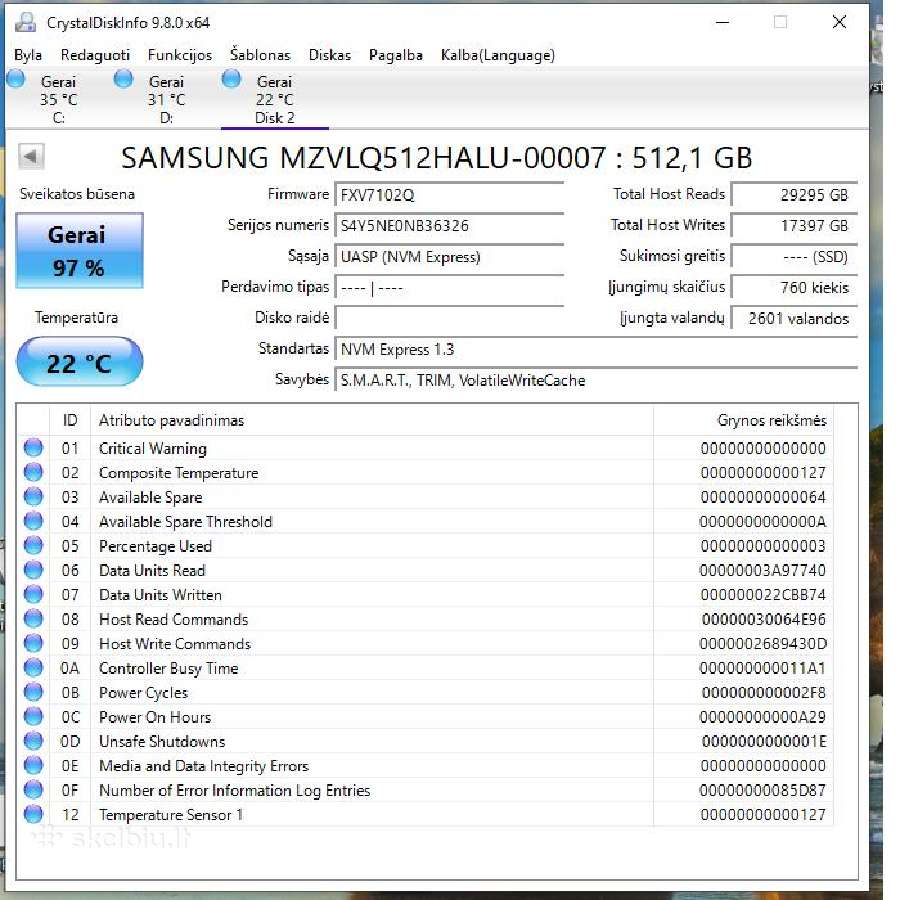Screen dimensions: 900x900
Task: Select raw value 000000000001E
Action: (763, 742)
